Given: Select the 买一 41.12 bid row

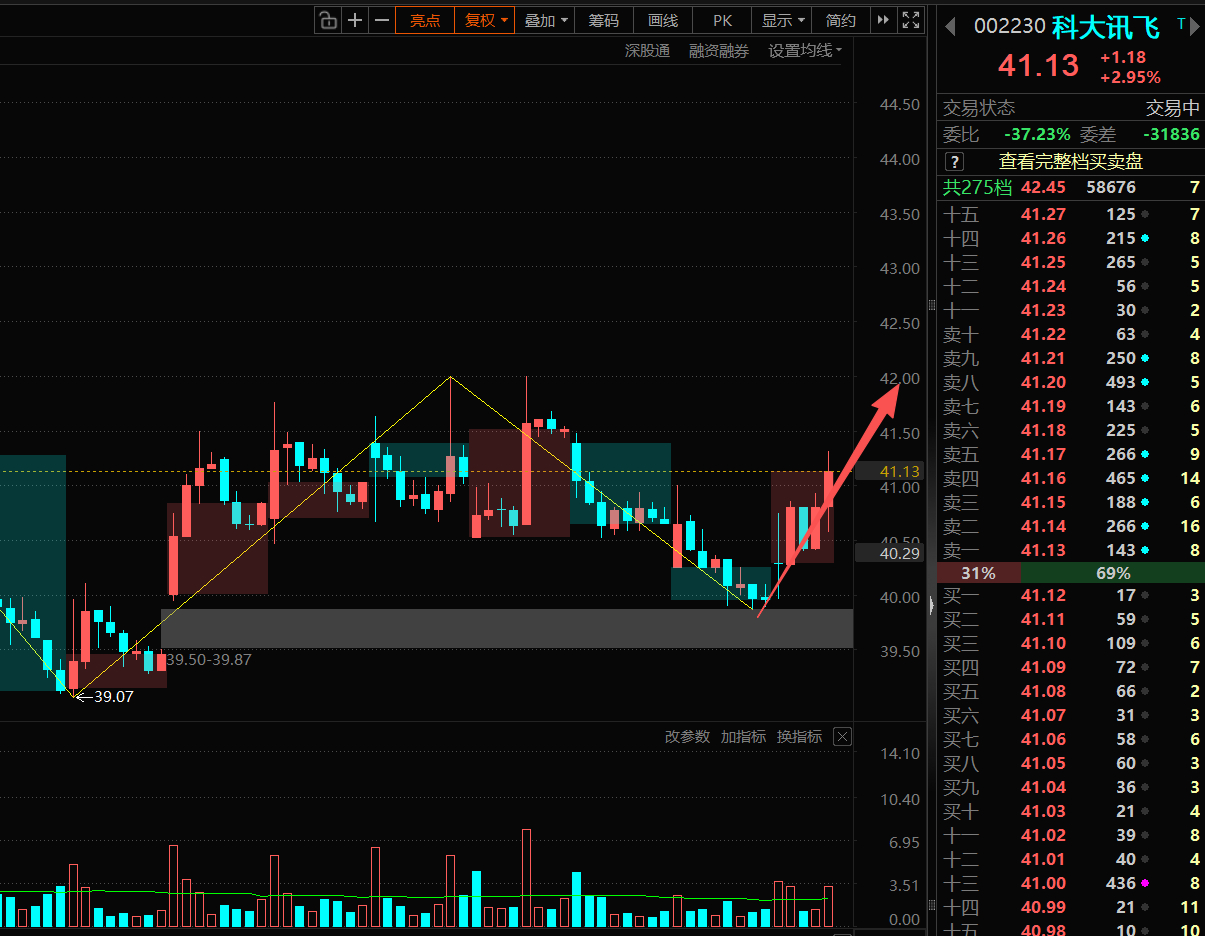Looking at the screenshot, I should tap(1071, 595).
